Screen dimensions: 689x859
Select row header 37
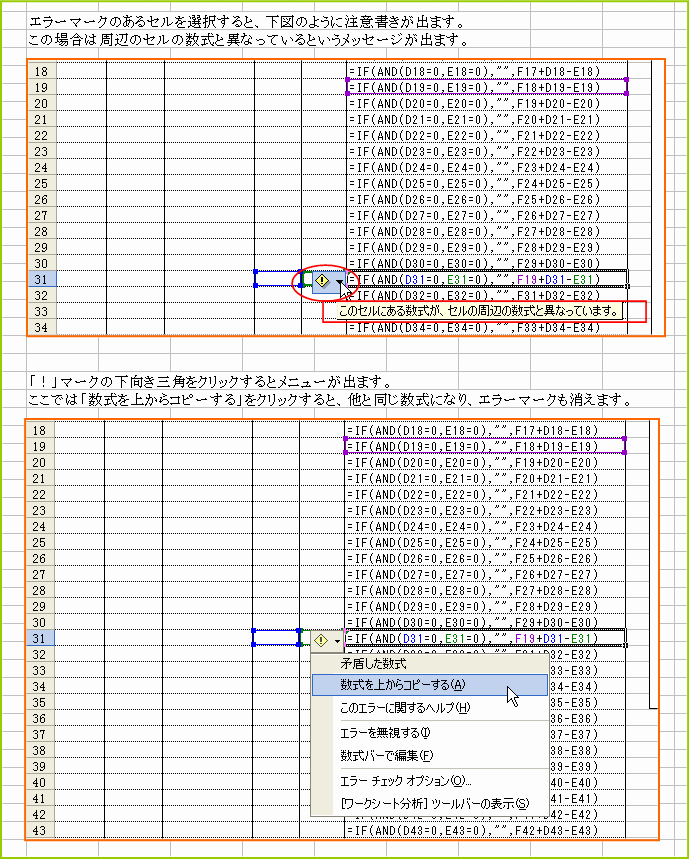pos(39,734)
